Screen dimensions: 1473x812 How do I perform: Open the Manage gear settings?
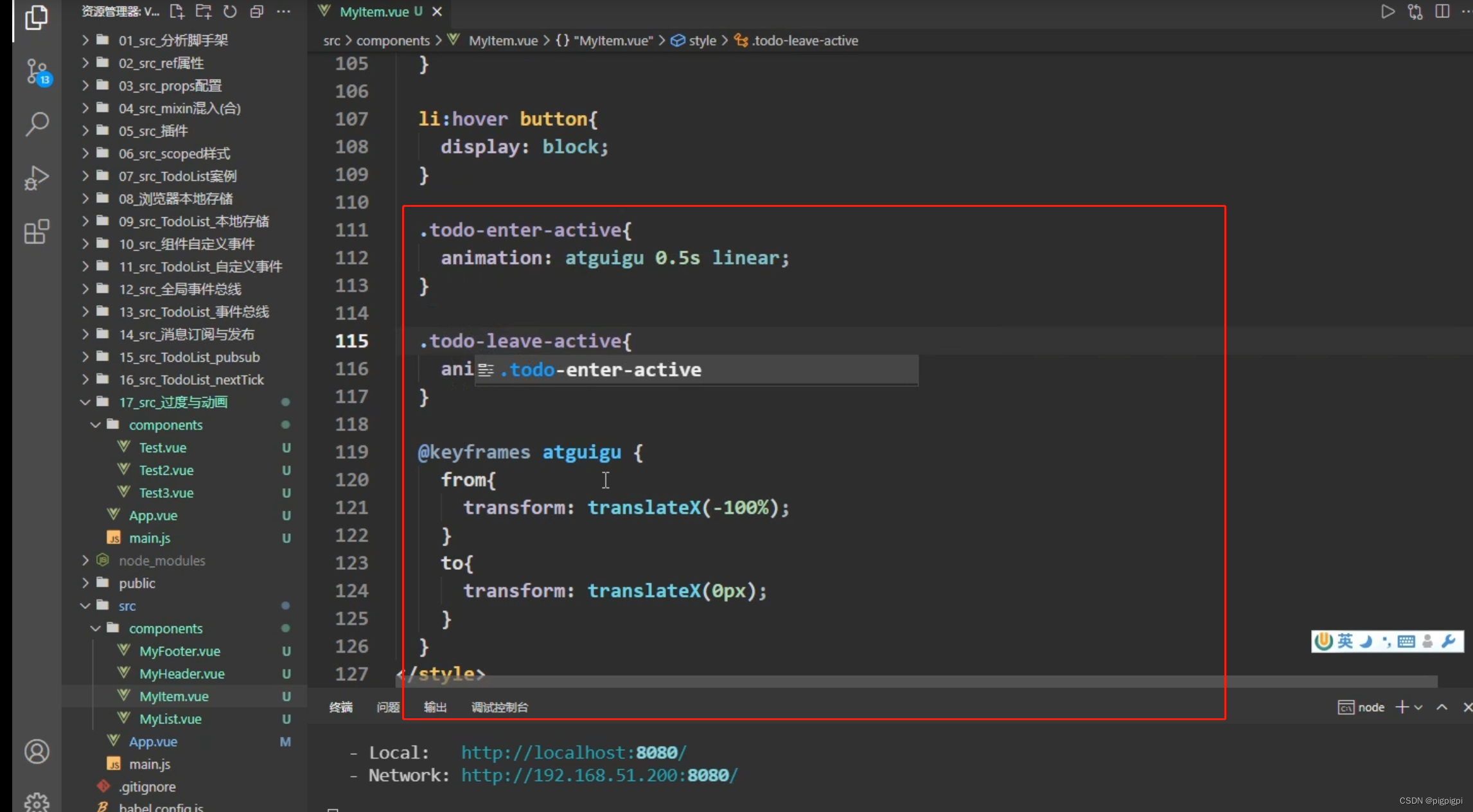(37, 802)
